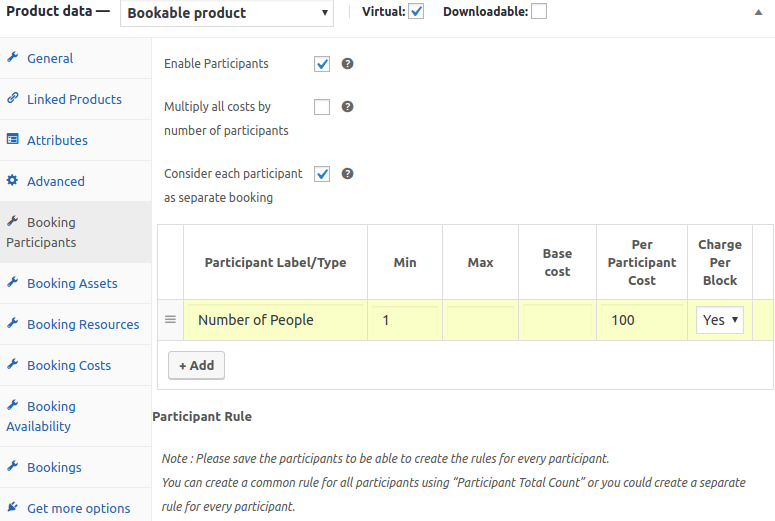The width and height of the screenshot is (775, 521).
Task: Open Get more options tab
Action: point(76,506)
